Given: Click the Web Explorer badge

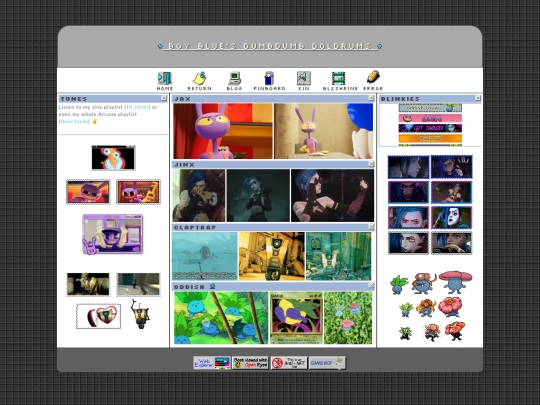Looking at the screenshot, I should tap(212, 363).
